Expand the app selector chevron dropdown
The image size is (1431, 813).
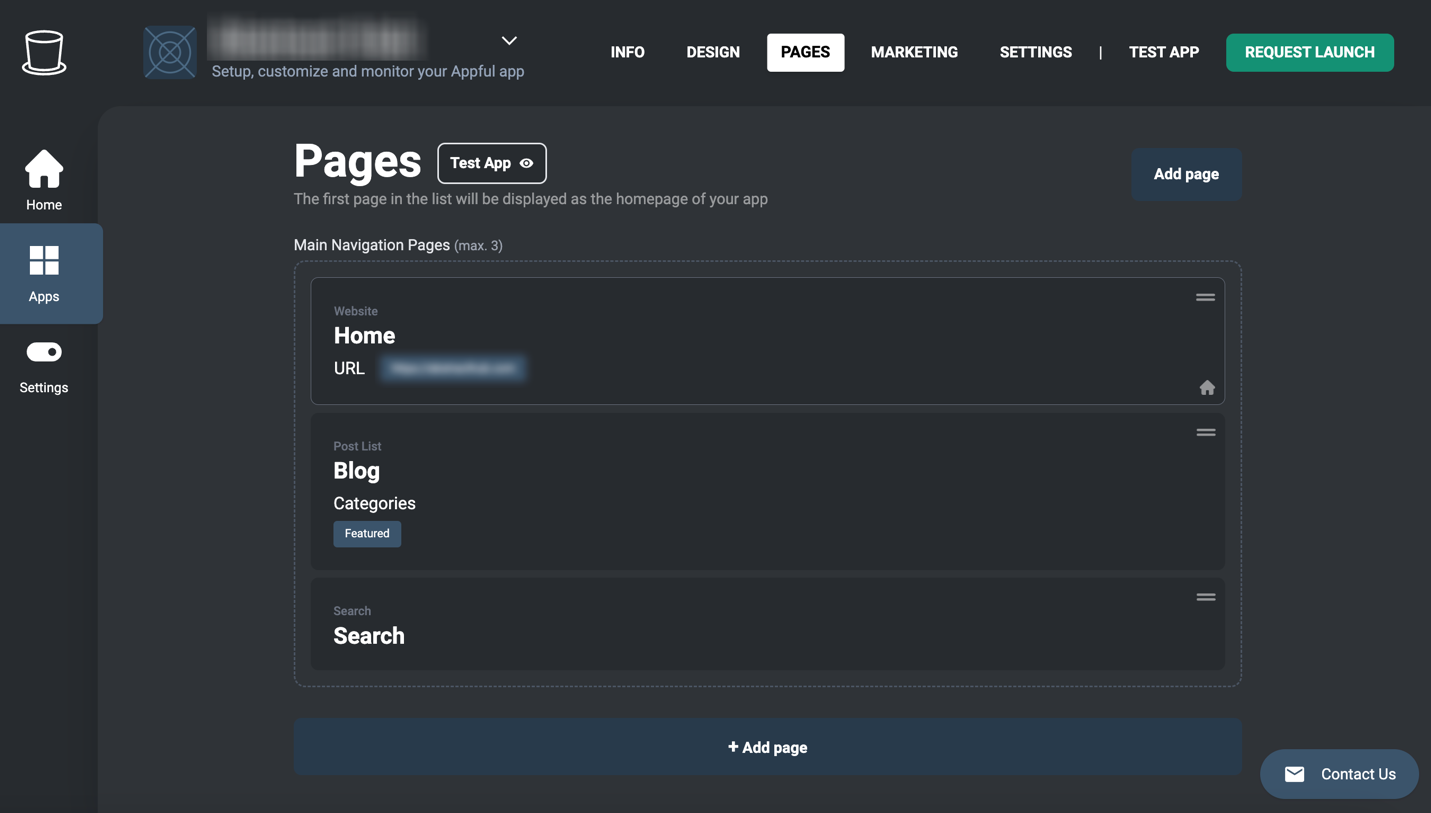(x=509, y=41)
